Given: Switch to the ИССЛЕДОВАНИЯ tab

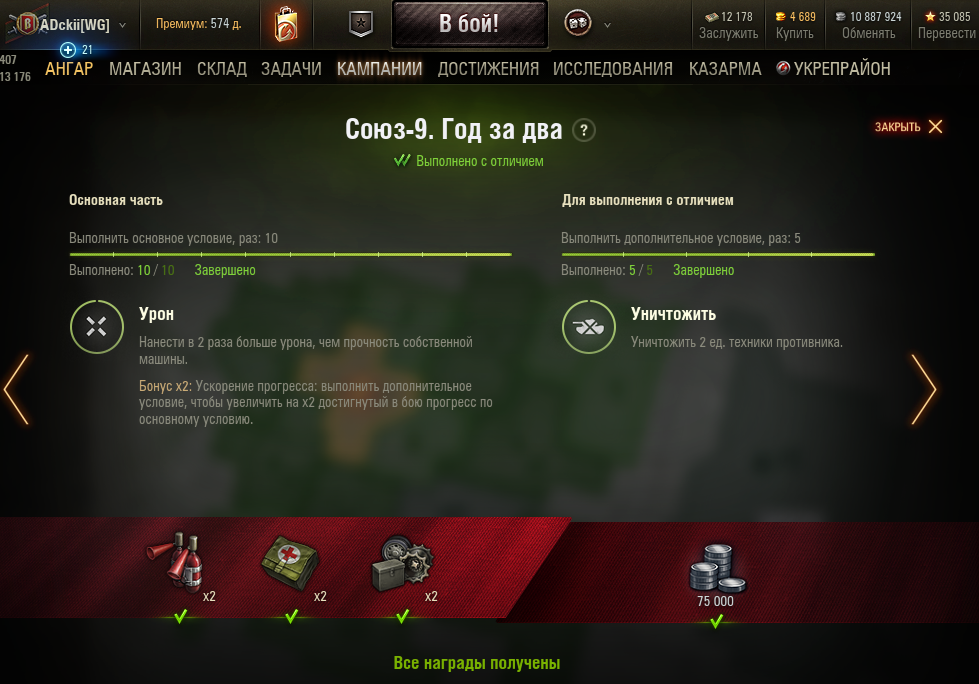Looking at the screenshot, I should [x=612, y=69].
